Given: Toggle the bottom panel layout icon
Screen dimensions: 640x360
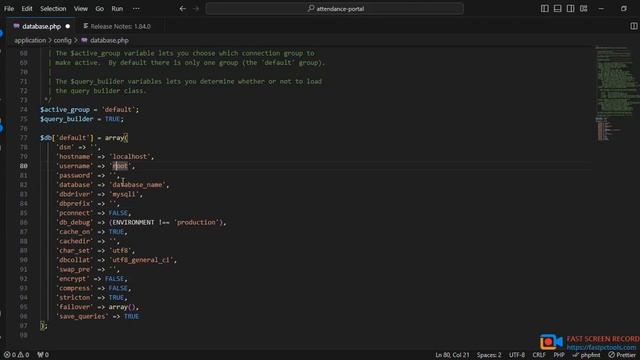Looking at the screenshot, I should pos(558,9).
